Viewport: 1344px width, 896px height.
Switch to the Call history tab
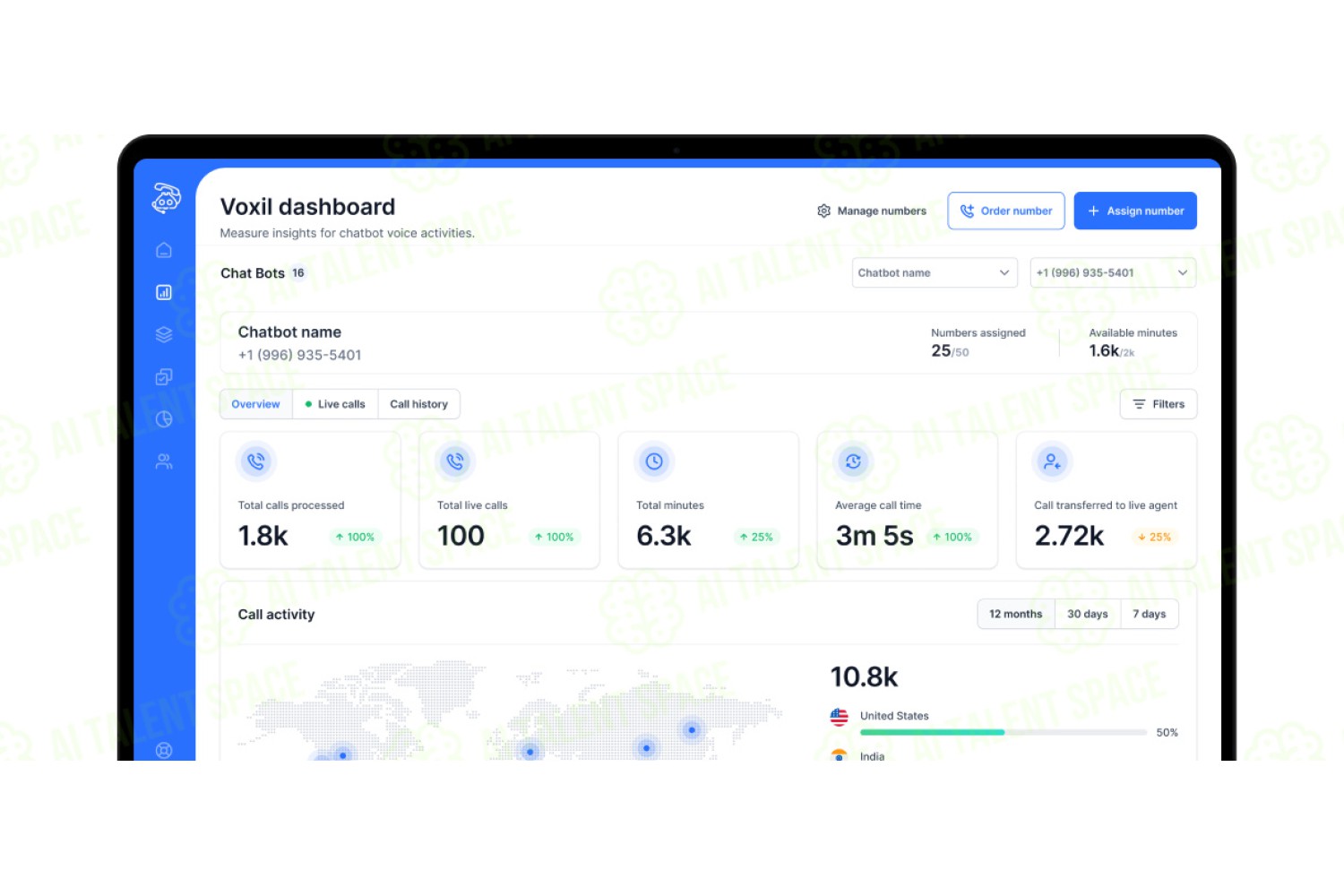[x=419, y=404]
